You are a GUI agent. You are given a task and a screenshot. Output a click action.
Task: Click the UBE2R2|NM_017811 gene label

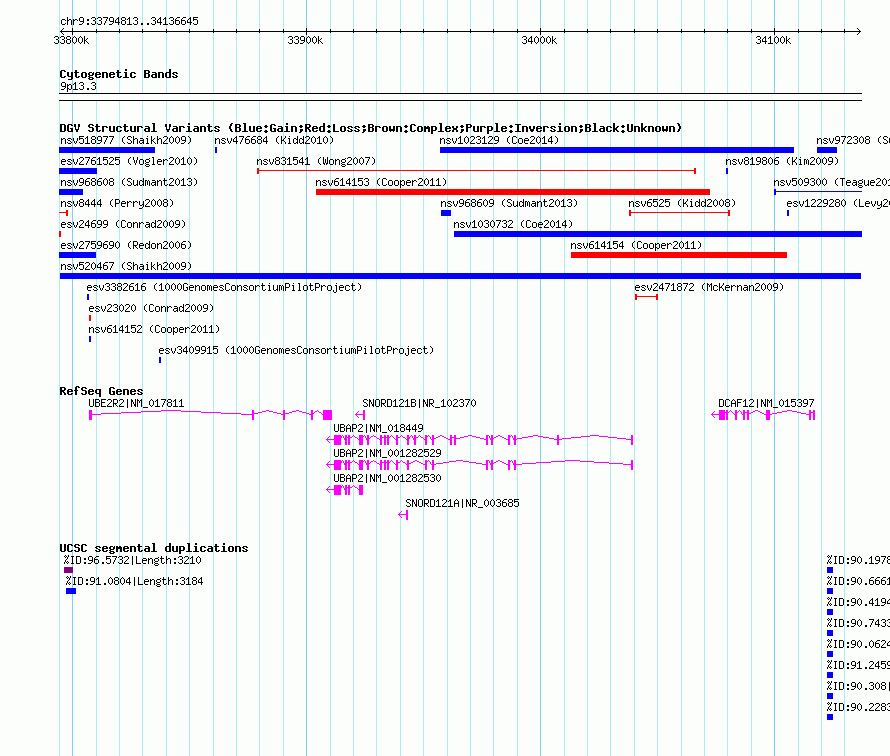[x=136, y=404]
